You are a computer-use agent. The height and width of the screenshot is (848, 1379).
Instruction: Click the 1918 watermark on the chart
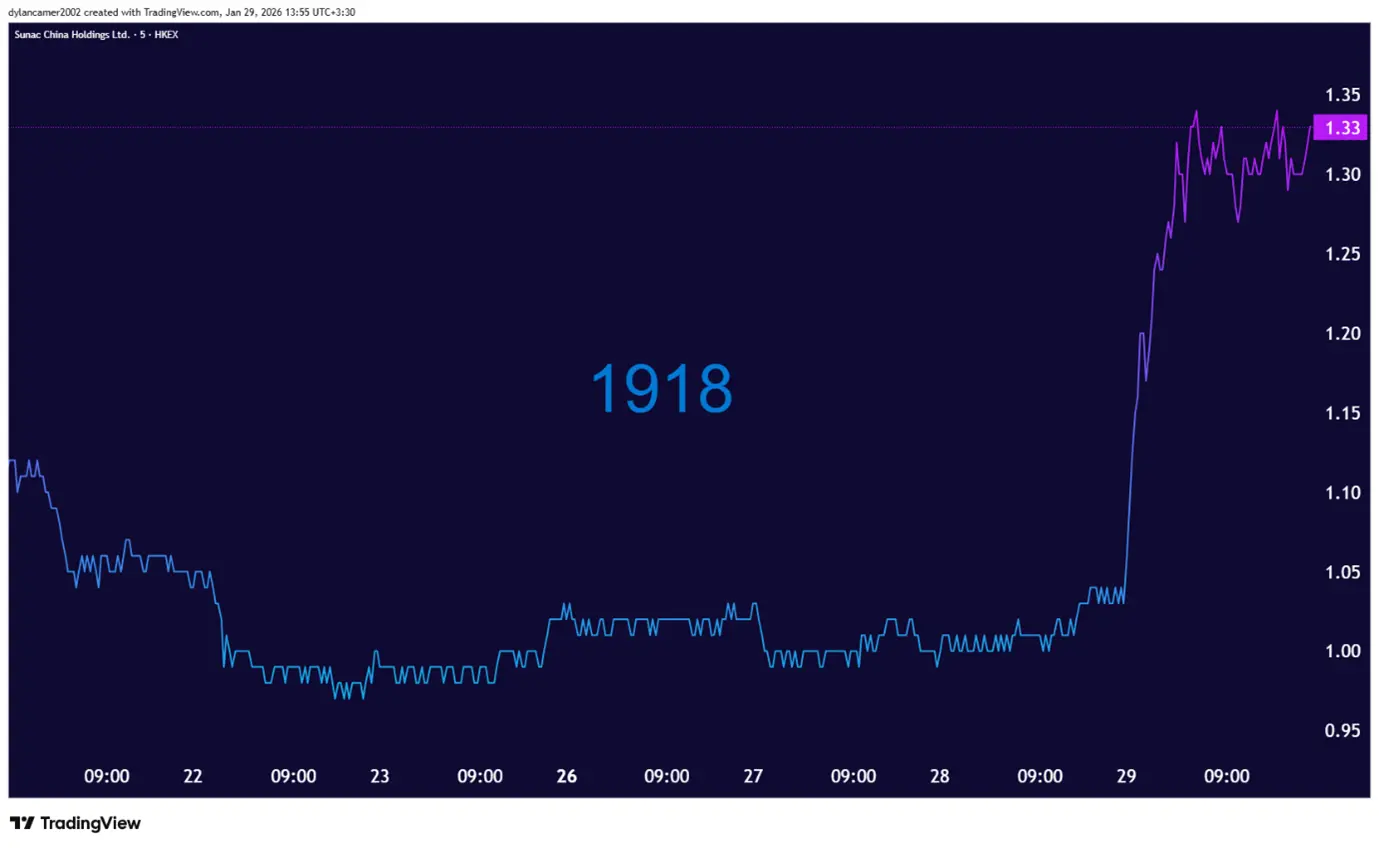pos(662,389)
